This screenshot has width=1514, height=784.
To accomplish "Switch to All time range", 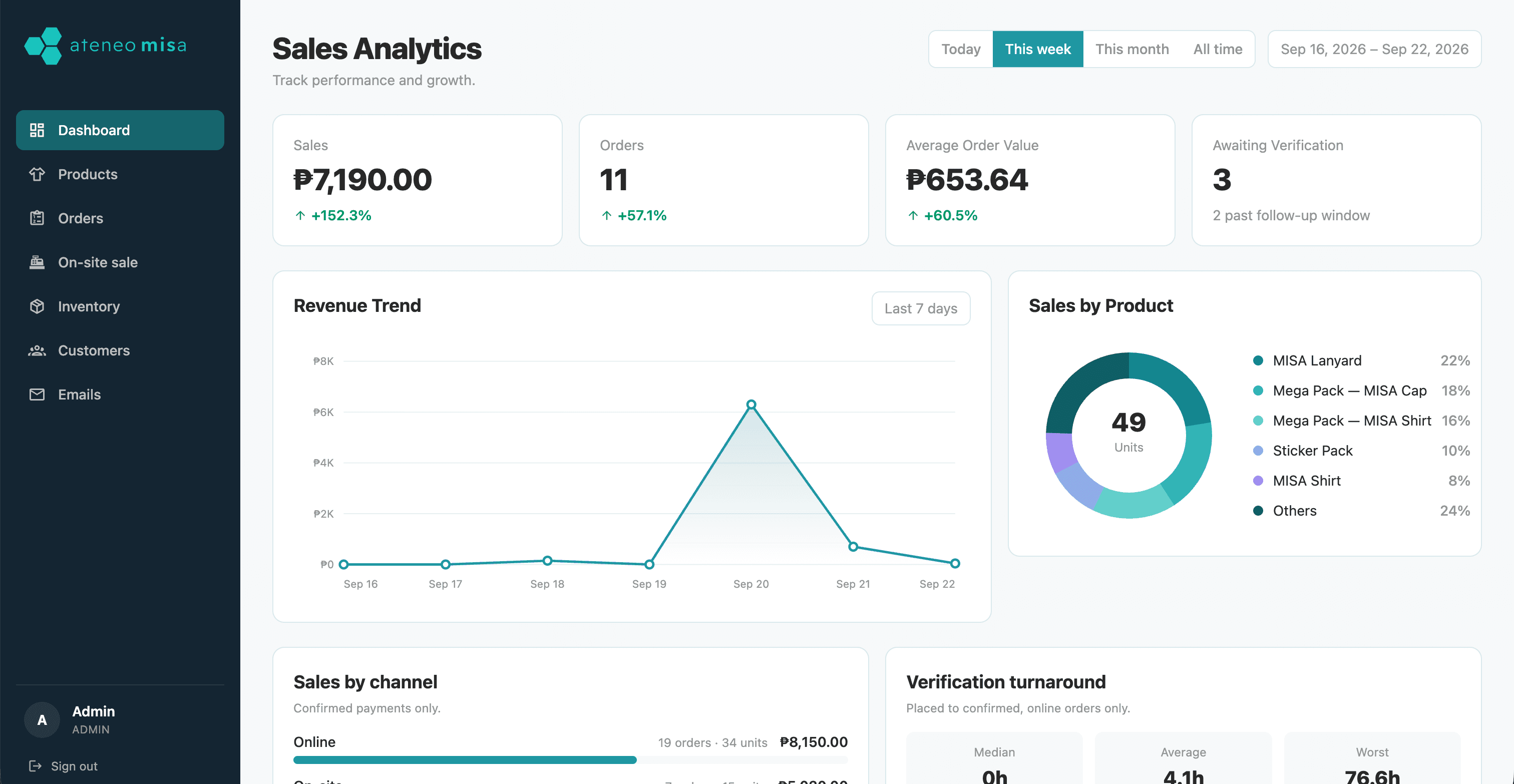I will pyautogui.click(x=1218, y=49).
